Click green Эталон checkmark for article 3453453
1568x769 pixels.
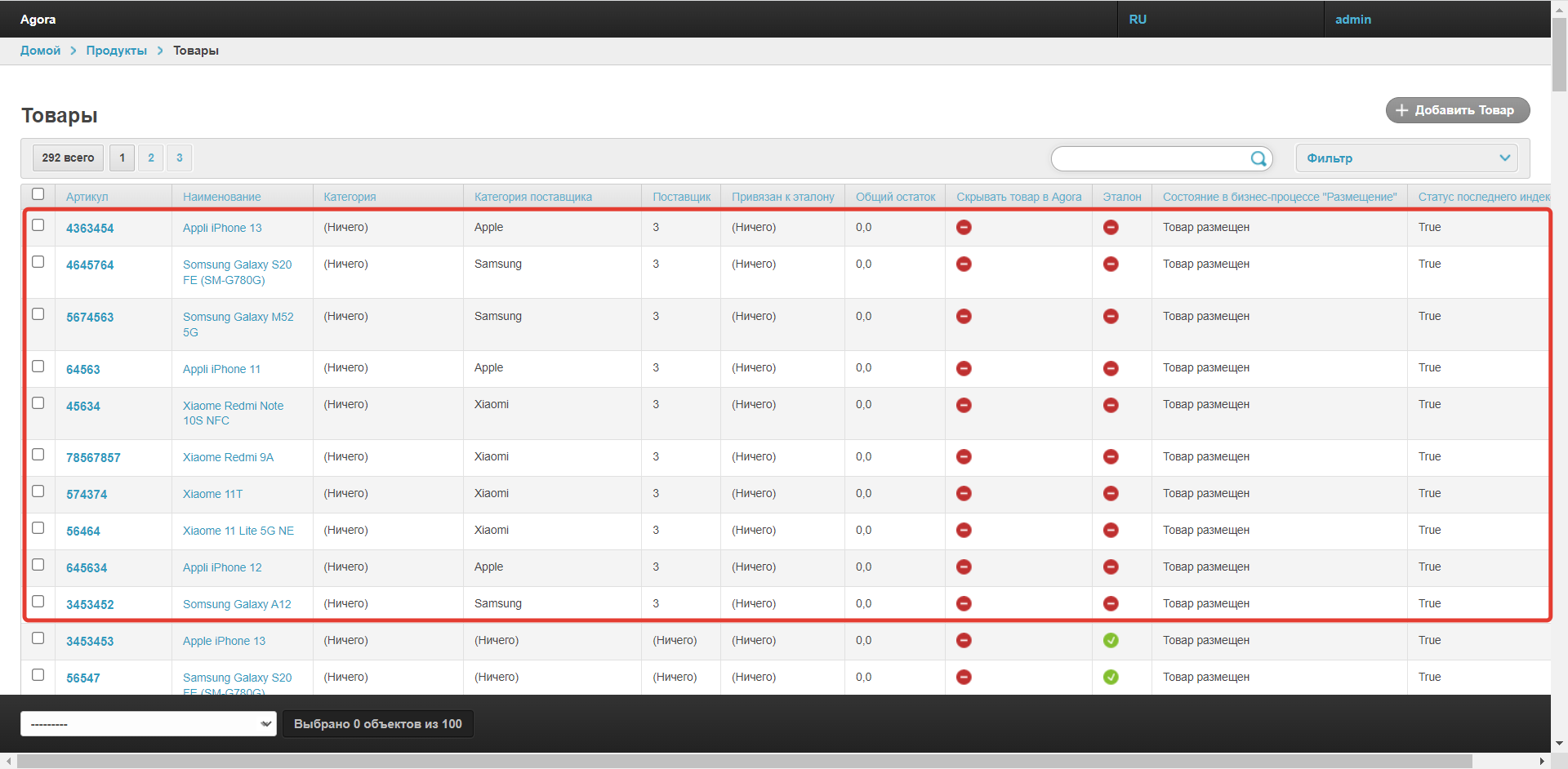1111,641
